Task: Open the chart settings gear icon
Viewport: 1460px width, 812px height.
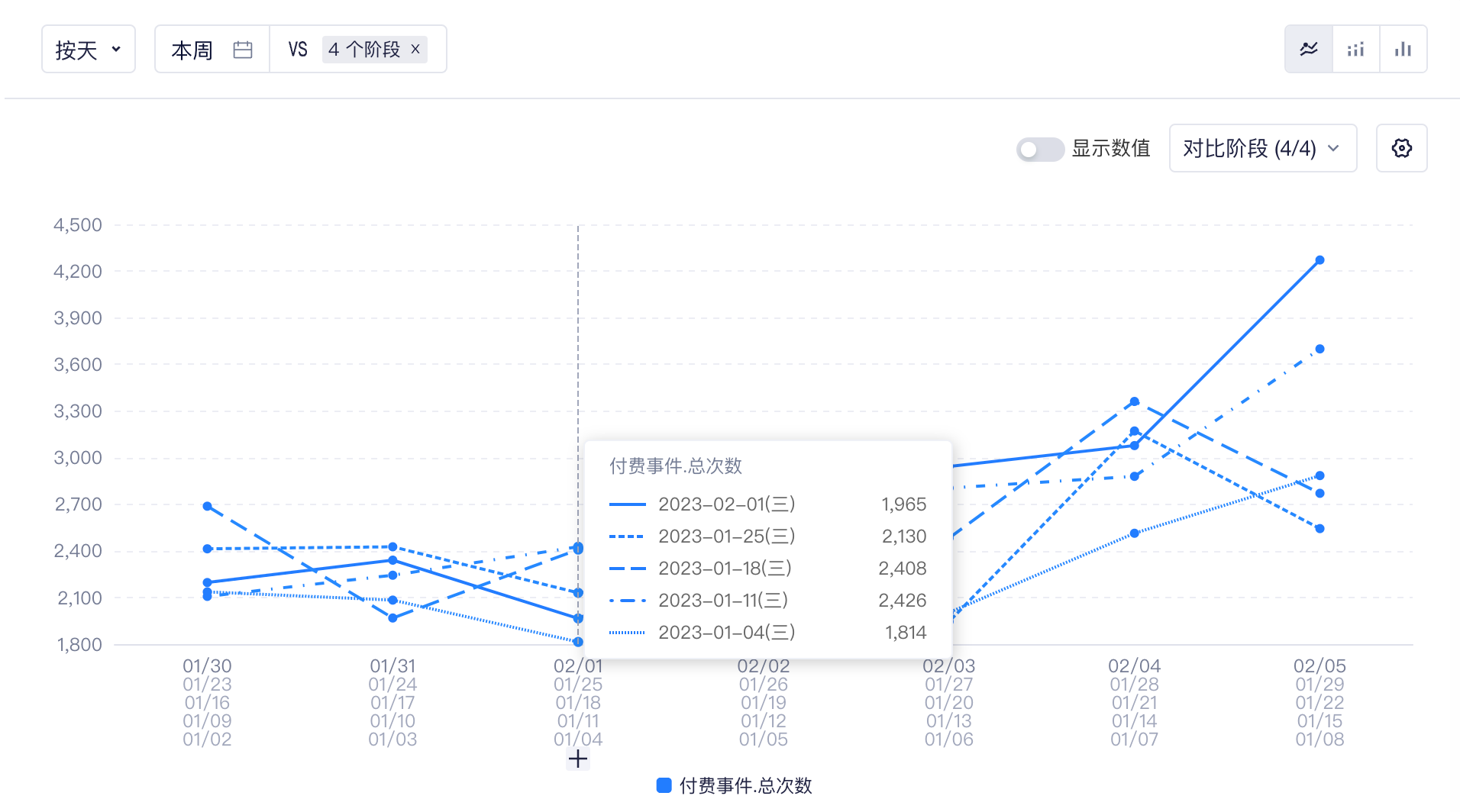Action: (1402, 148)
